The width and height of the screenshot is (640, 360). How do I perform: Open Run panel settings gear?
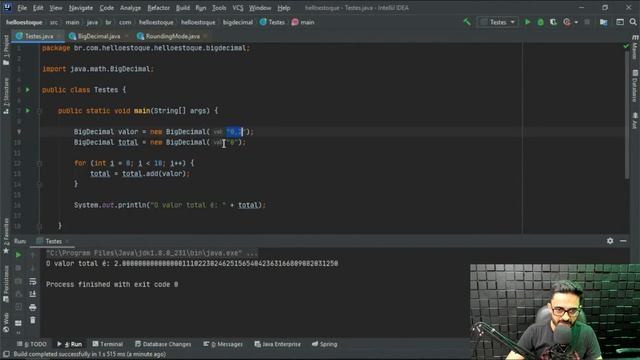[x=610, y=241]
